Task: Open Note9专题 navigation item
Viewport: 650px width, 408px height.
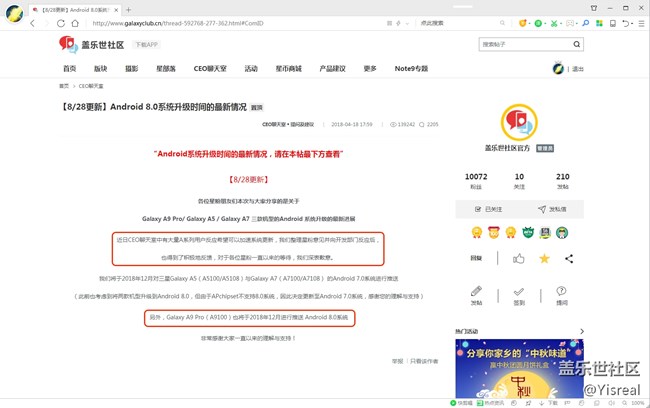Action: tap(411, 68)
